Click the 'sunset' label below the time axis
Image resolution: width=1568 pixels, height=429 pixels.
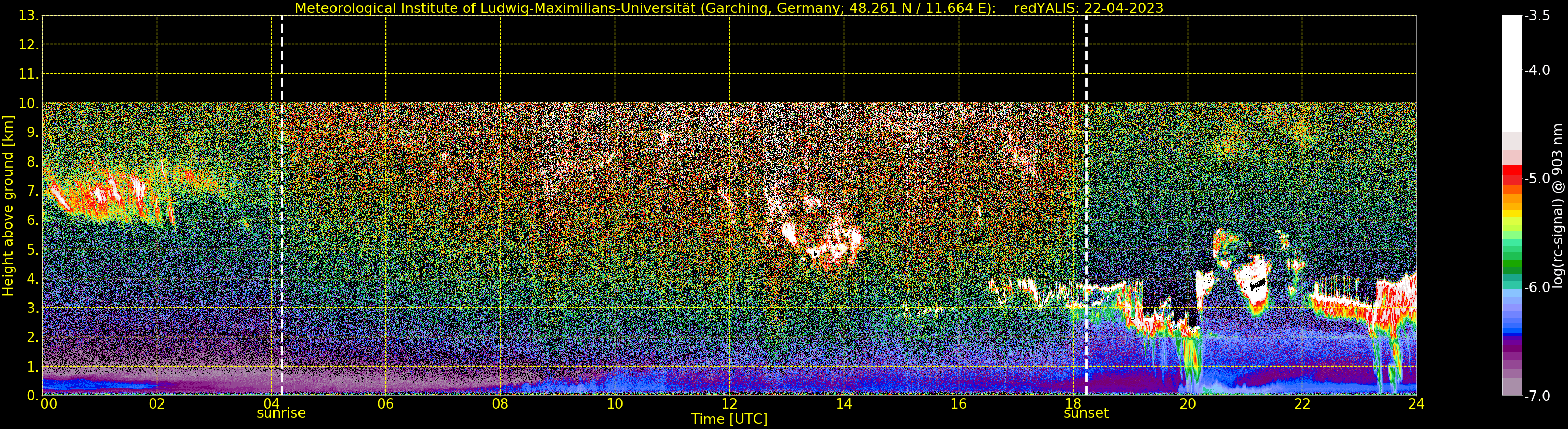(1086, 413)
